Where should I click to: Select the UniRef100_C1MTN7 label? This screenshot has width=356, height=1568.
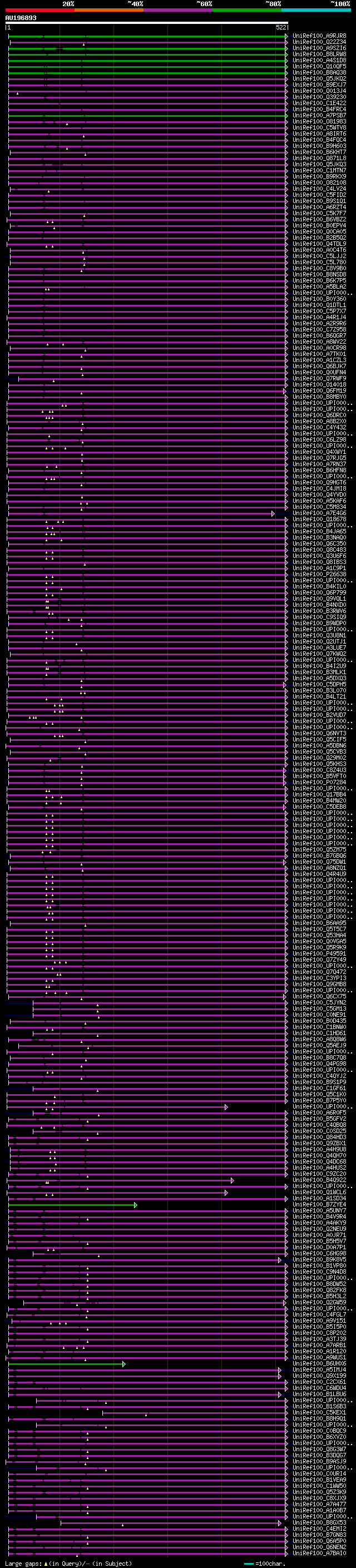pos(319,170)
